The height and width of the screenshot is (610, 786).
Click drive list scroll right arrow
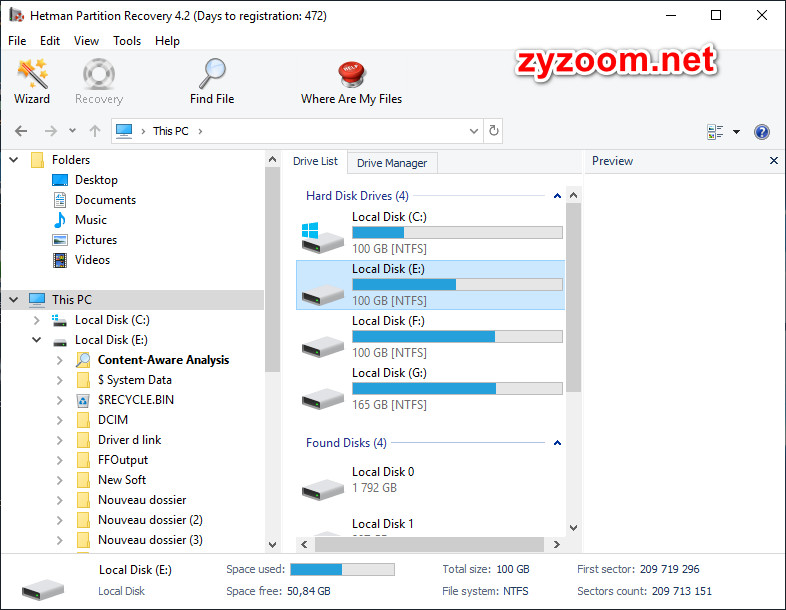point(556,544)
